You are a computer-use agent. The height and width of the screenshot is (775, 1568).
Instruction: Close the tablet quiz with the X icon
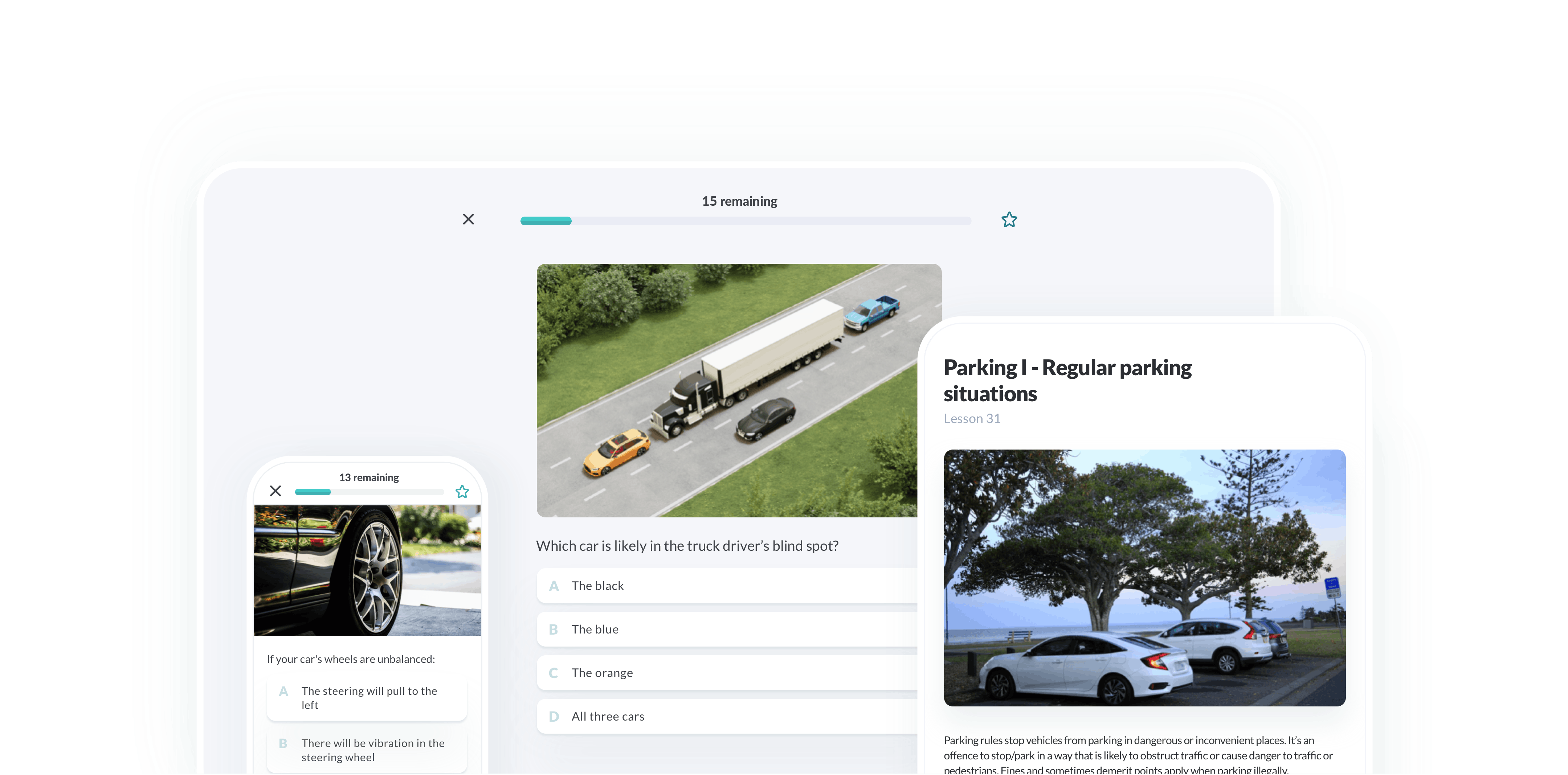coord(468,219)
